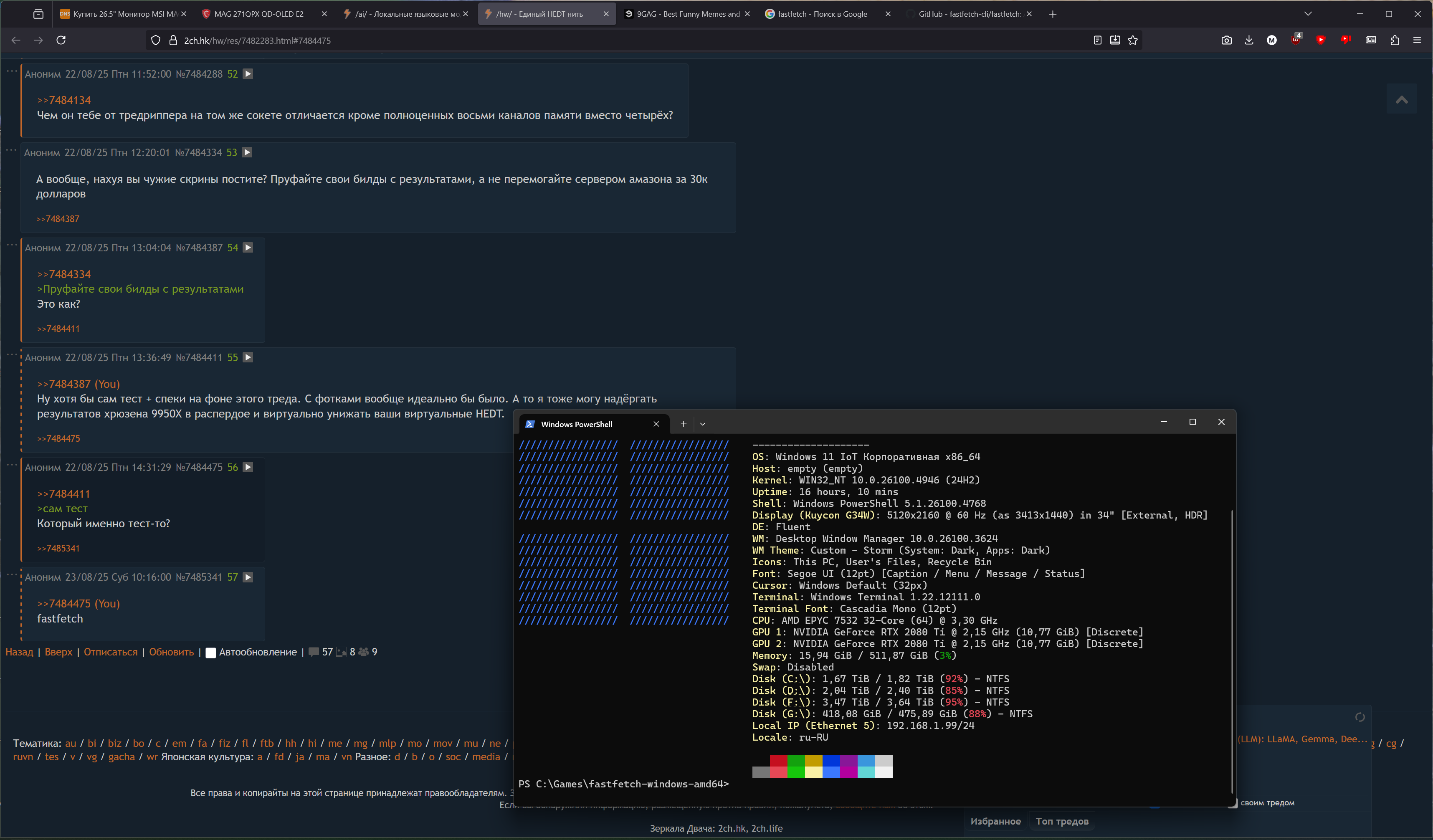Expand post №7484411 triangle menu
1433x840 pixels.
click(x=248, y=357)
